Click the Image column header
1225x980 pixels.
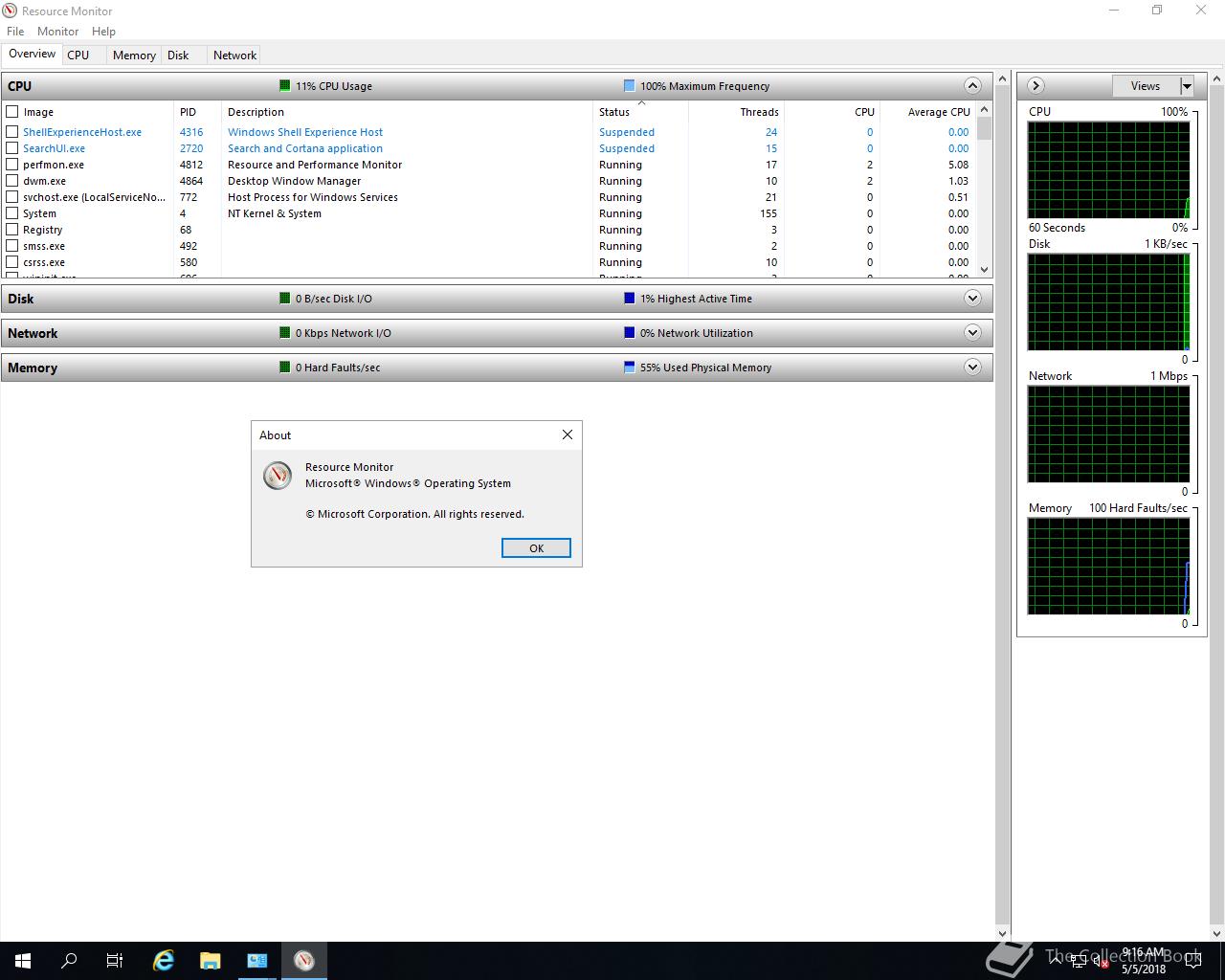click(89, 112)
